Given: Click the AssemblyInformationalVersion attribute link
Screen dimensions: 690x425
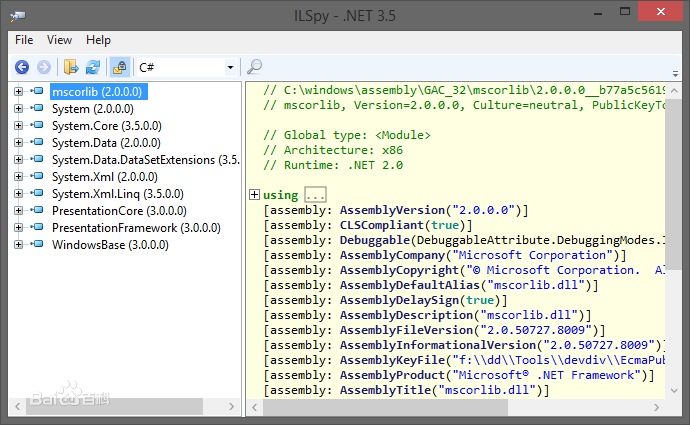Looking at the screenshot, I should (x=438, y=345).
